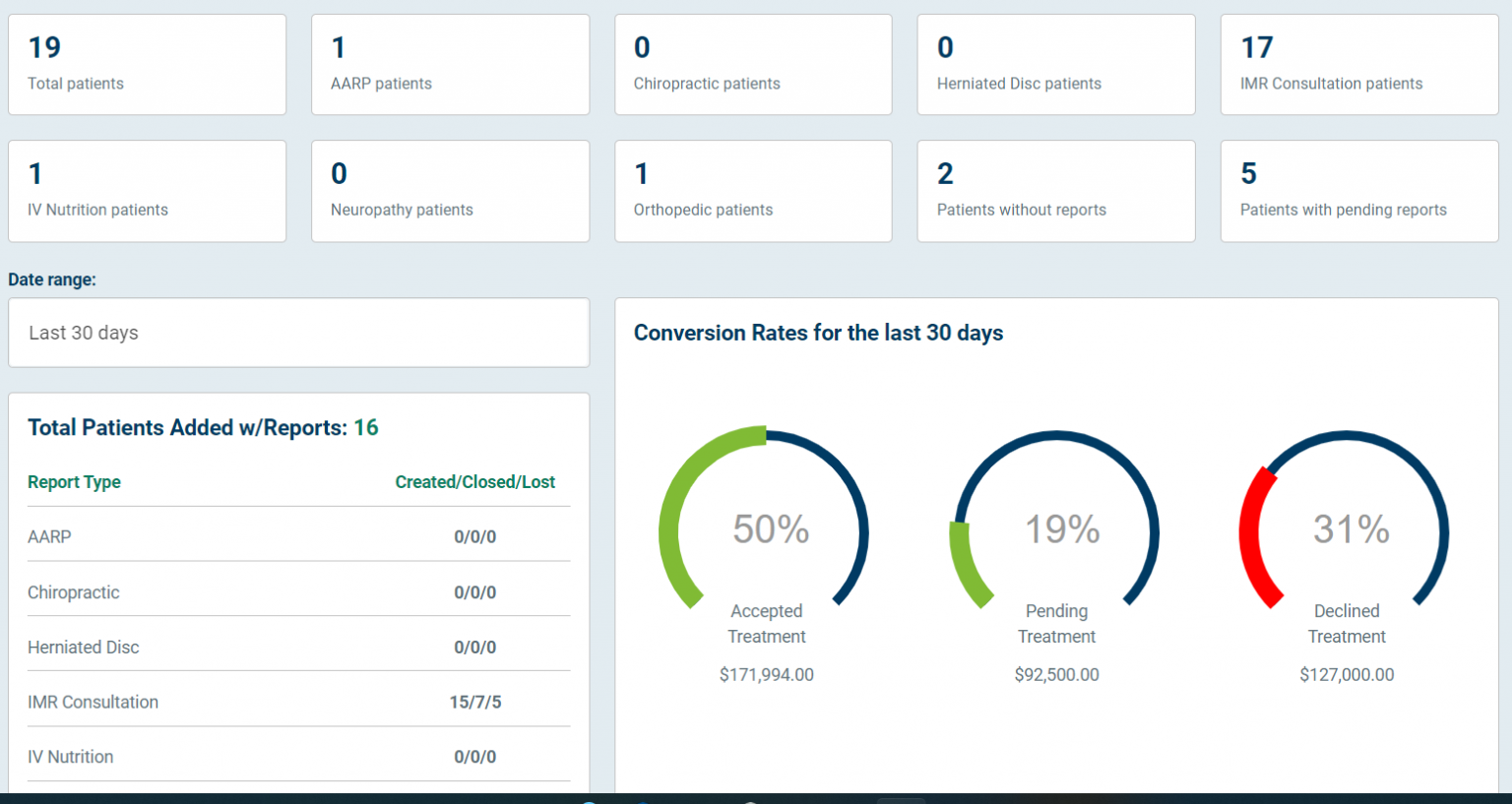Select the IV Nutrition report type row
The height and width of the screenshot is (804, 1512).
pyautogui.click(x=299, y=756)
